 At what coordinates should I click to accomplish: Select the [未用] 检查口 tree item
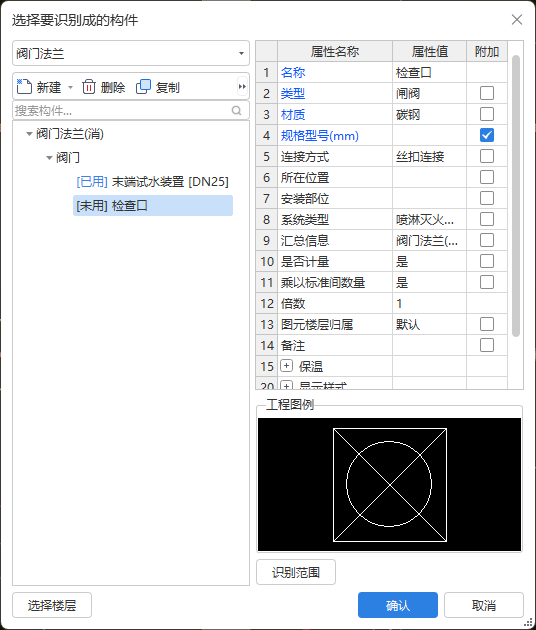(153, 206)
